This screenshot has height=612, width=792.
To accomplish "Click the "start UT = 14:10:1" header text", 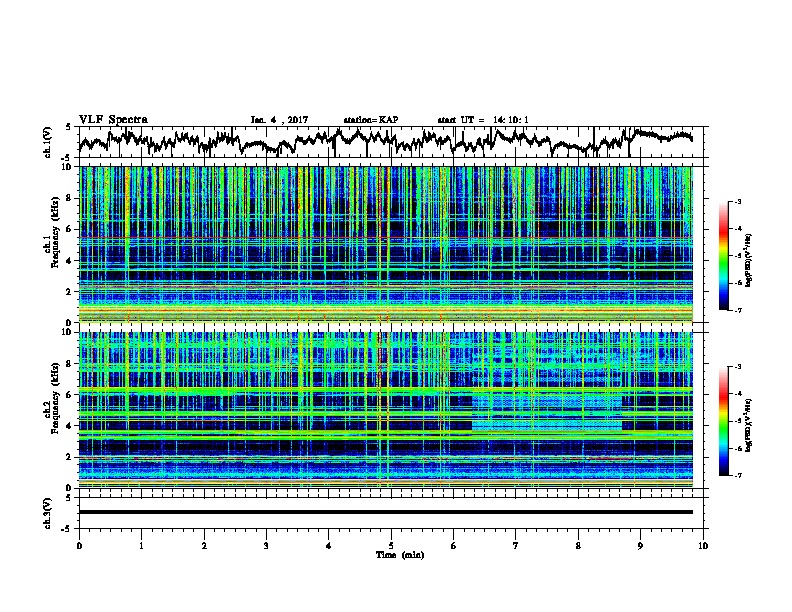I will [x=483, y=120].
